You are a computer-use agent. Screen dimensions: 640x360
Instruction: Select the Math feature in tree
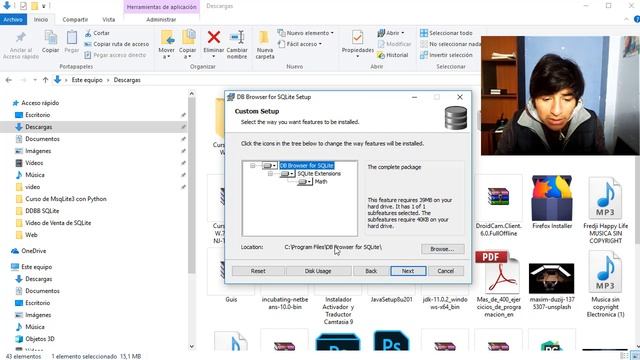321,182
